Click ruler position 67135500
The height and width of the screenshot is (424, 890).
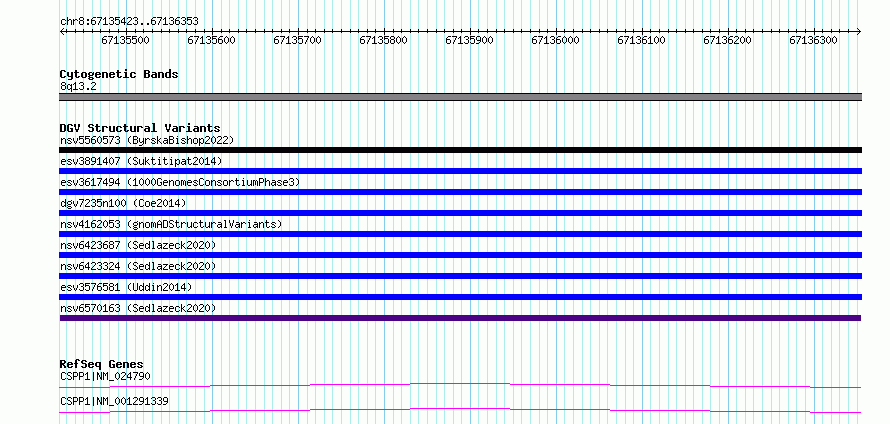pos(125,40)
